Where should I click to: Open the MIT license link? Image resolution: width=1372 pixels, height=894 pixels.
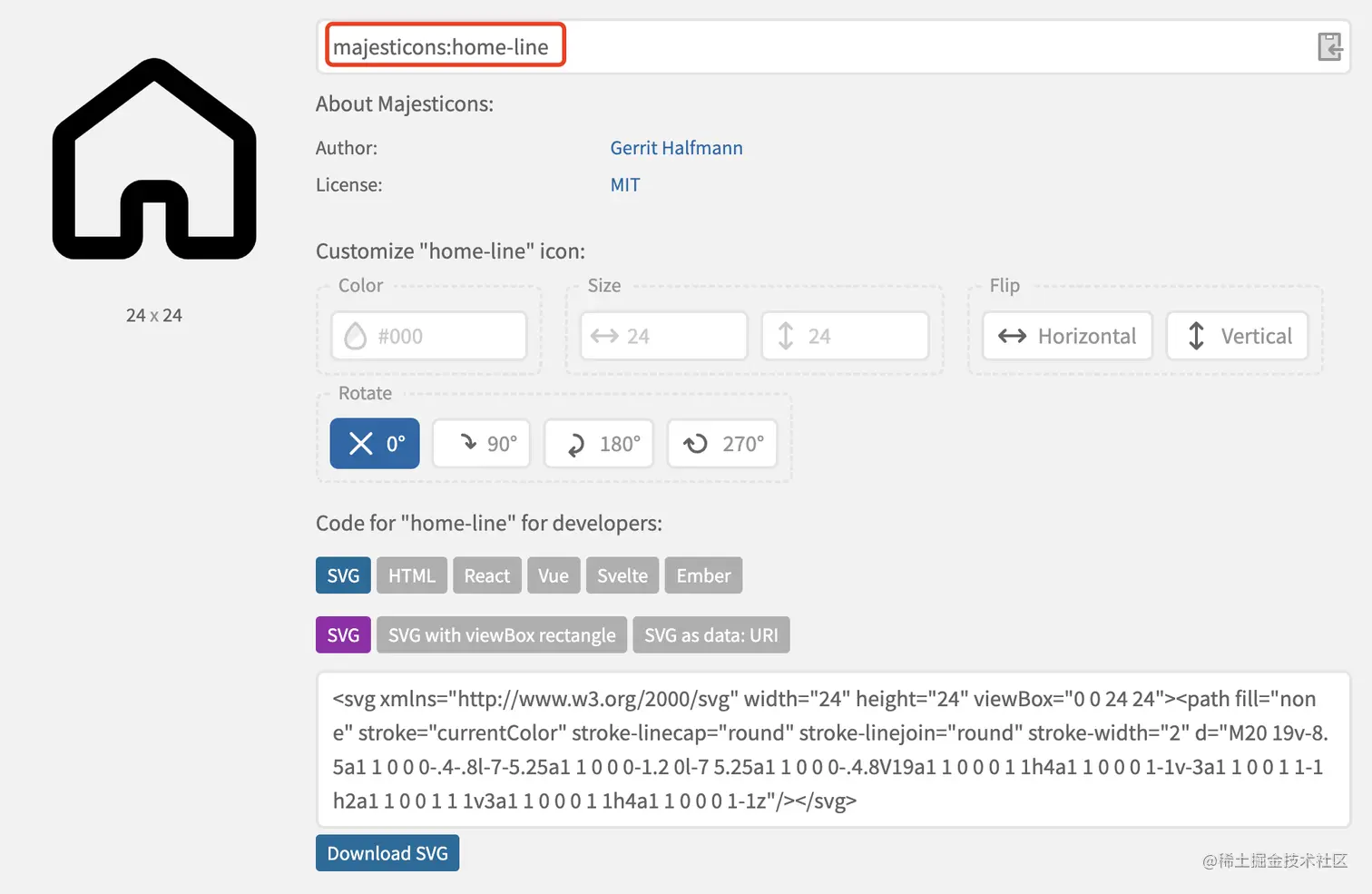pos(625,185)
